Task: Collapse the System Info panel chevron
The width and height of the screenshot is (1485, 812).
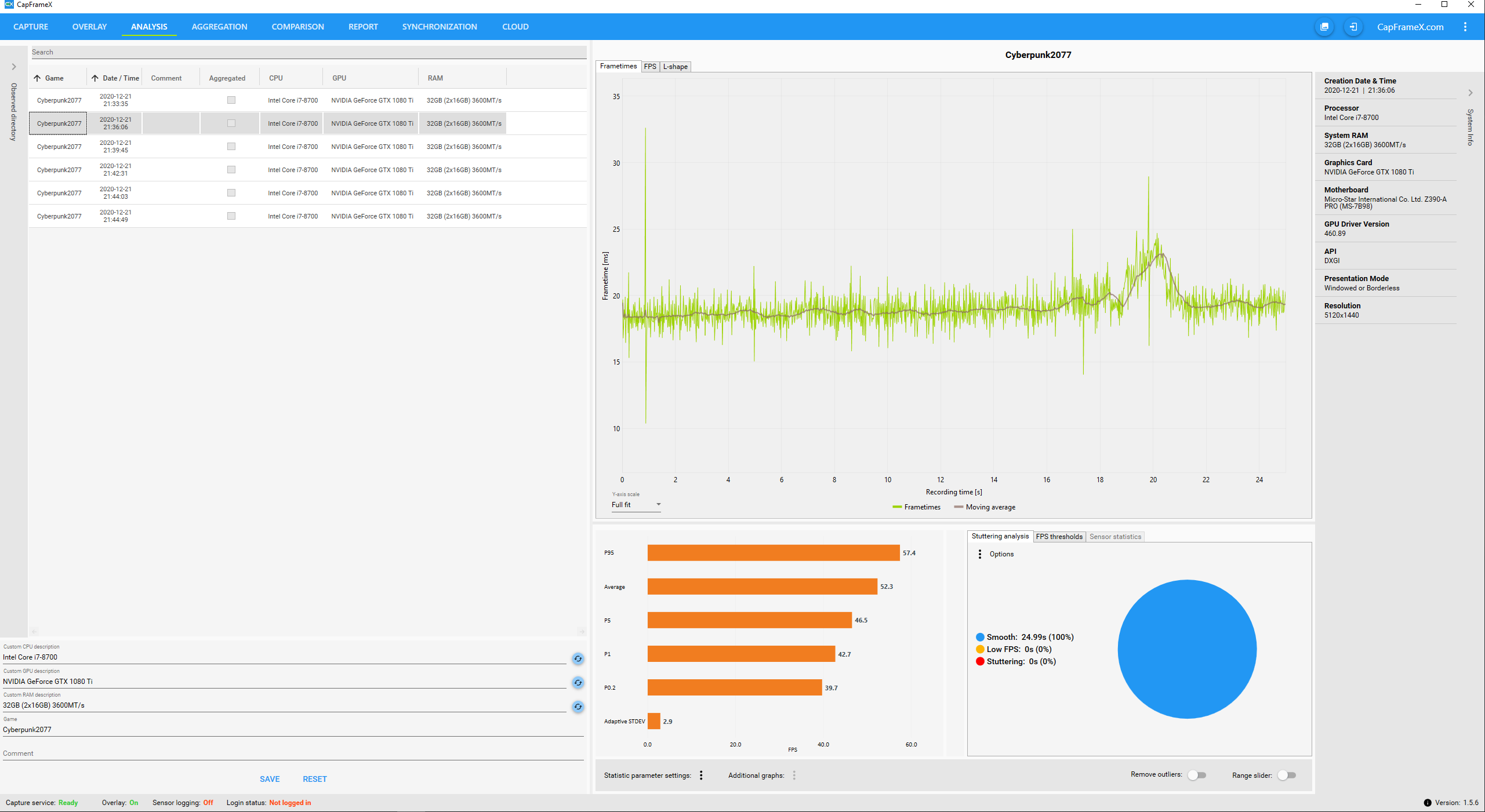Action: click(x=1470, y=93)
